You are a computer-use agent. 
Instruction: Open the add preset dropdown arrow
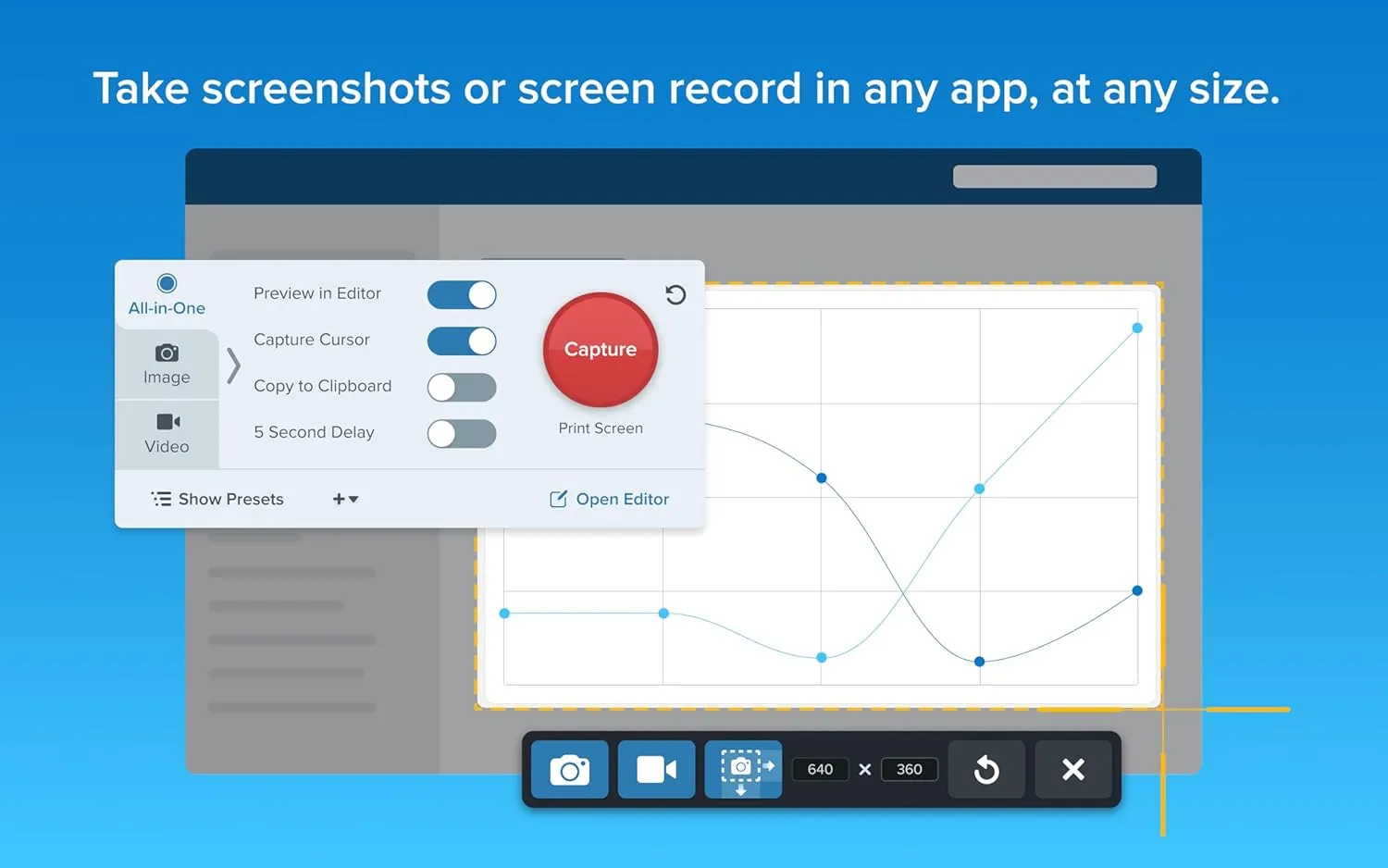(354, 499)
